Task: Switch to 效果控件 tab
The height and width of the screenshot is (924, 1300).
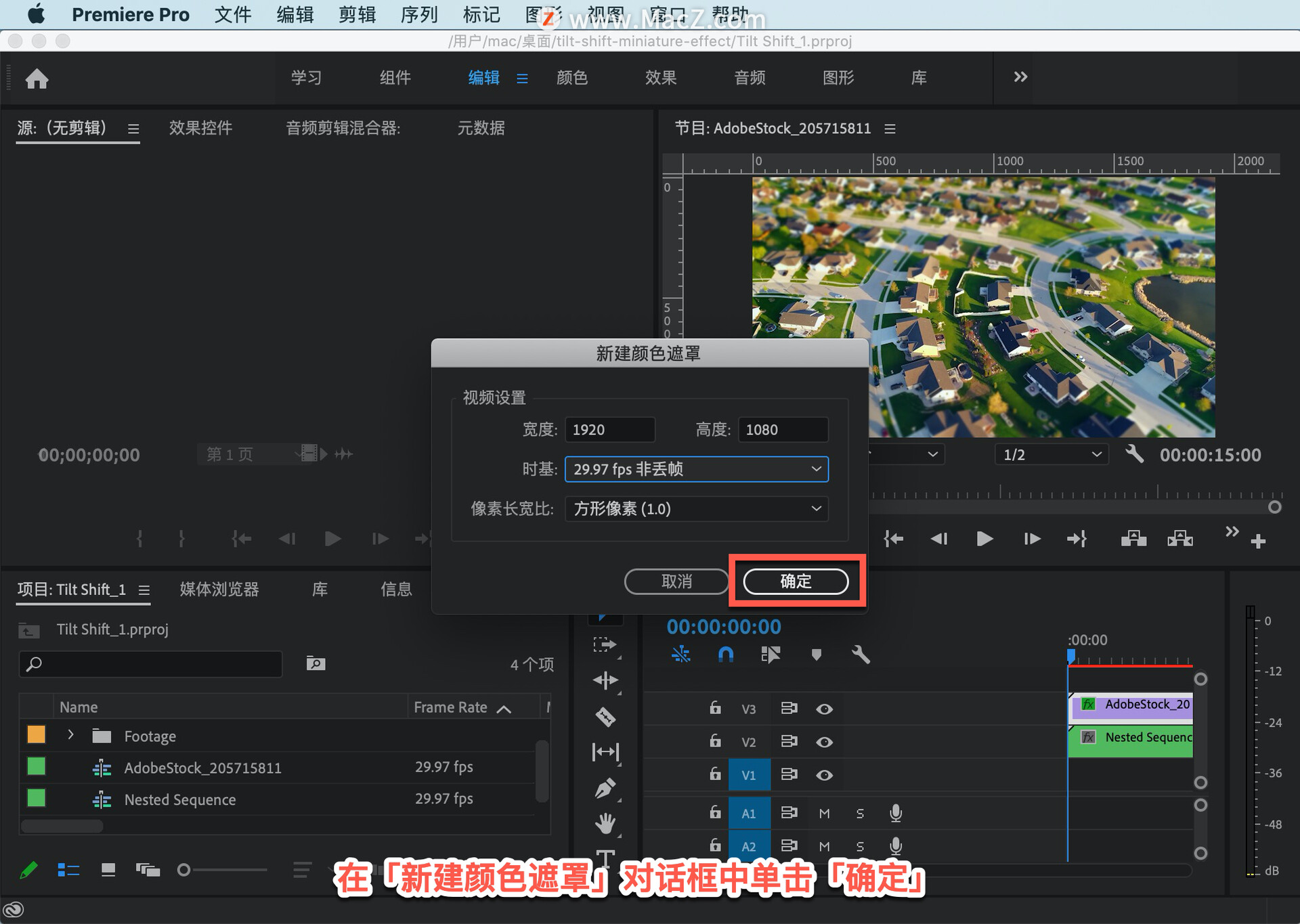Action: coord(200,128)
